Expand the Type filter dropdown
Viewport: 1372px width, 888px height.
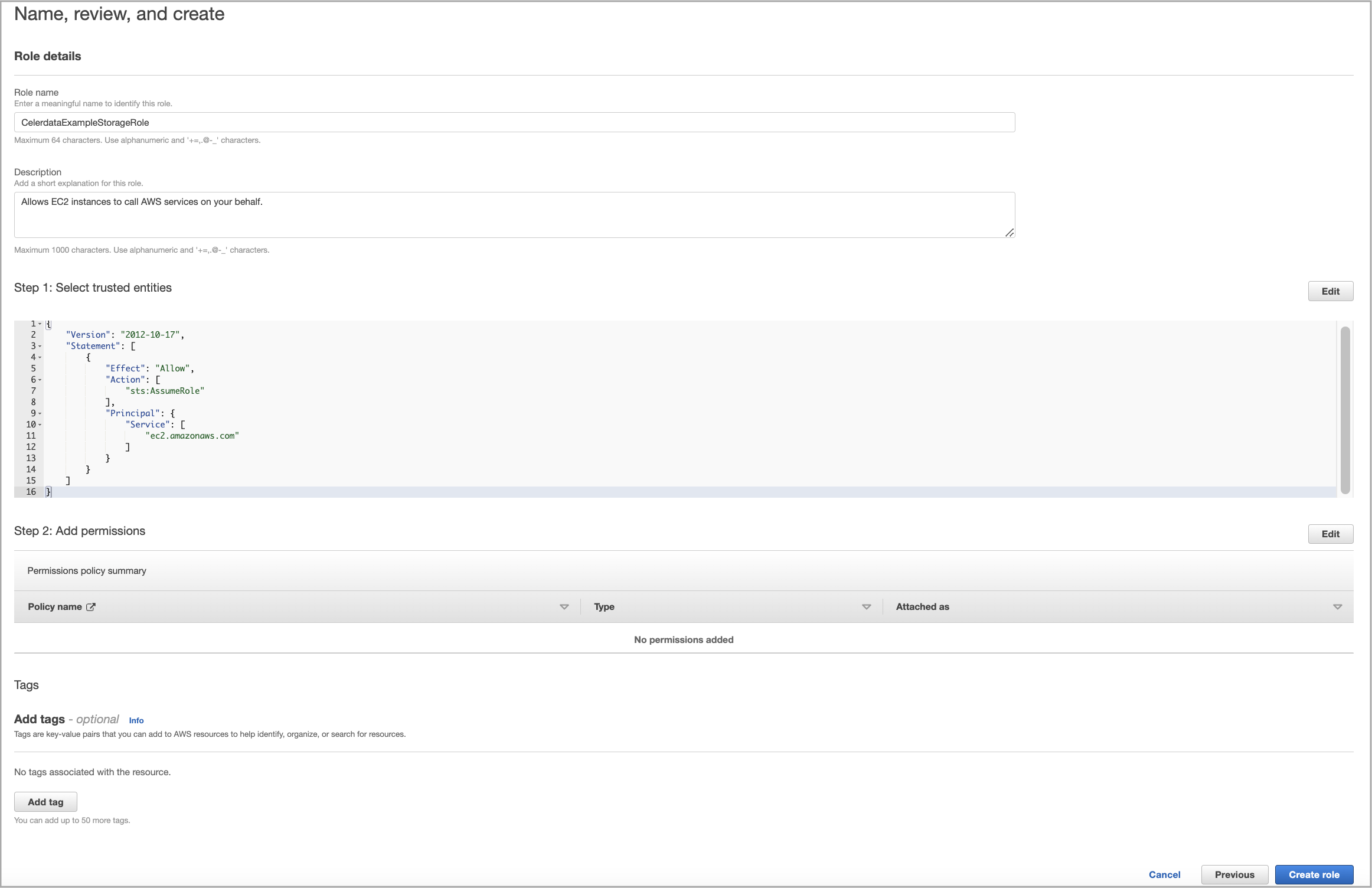point(866,607)
